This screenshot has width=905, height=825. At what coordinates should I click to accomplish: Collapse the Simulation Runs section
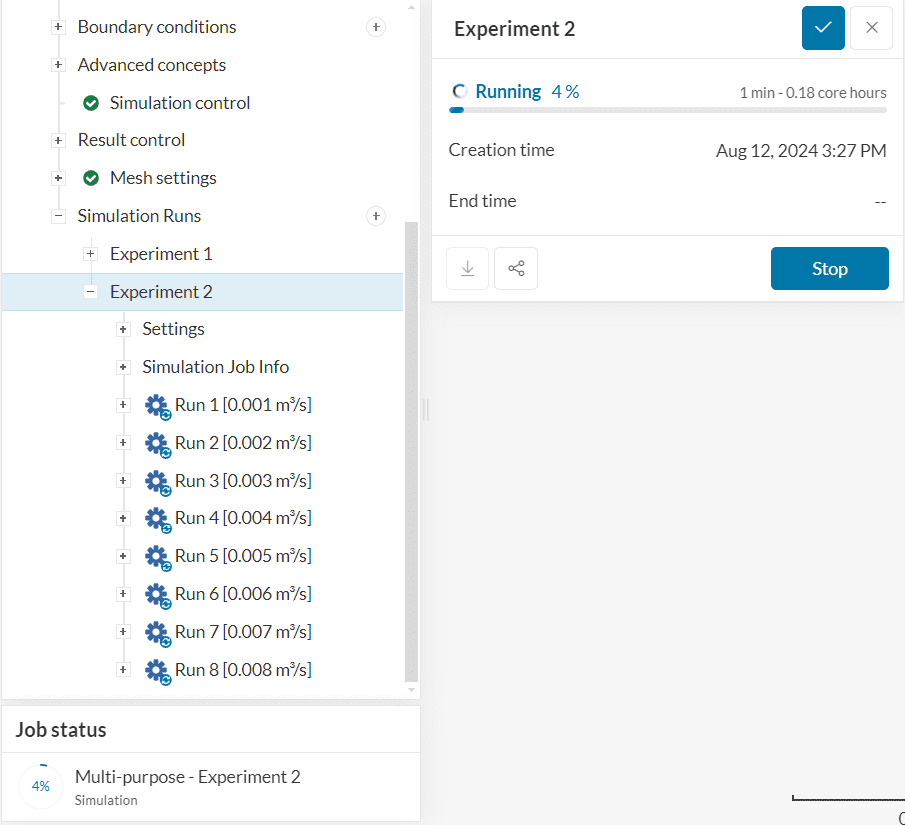(x=59, y=216)
